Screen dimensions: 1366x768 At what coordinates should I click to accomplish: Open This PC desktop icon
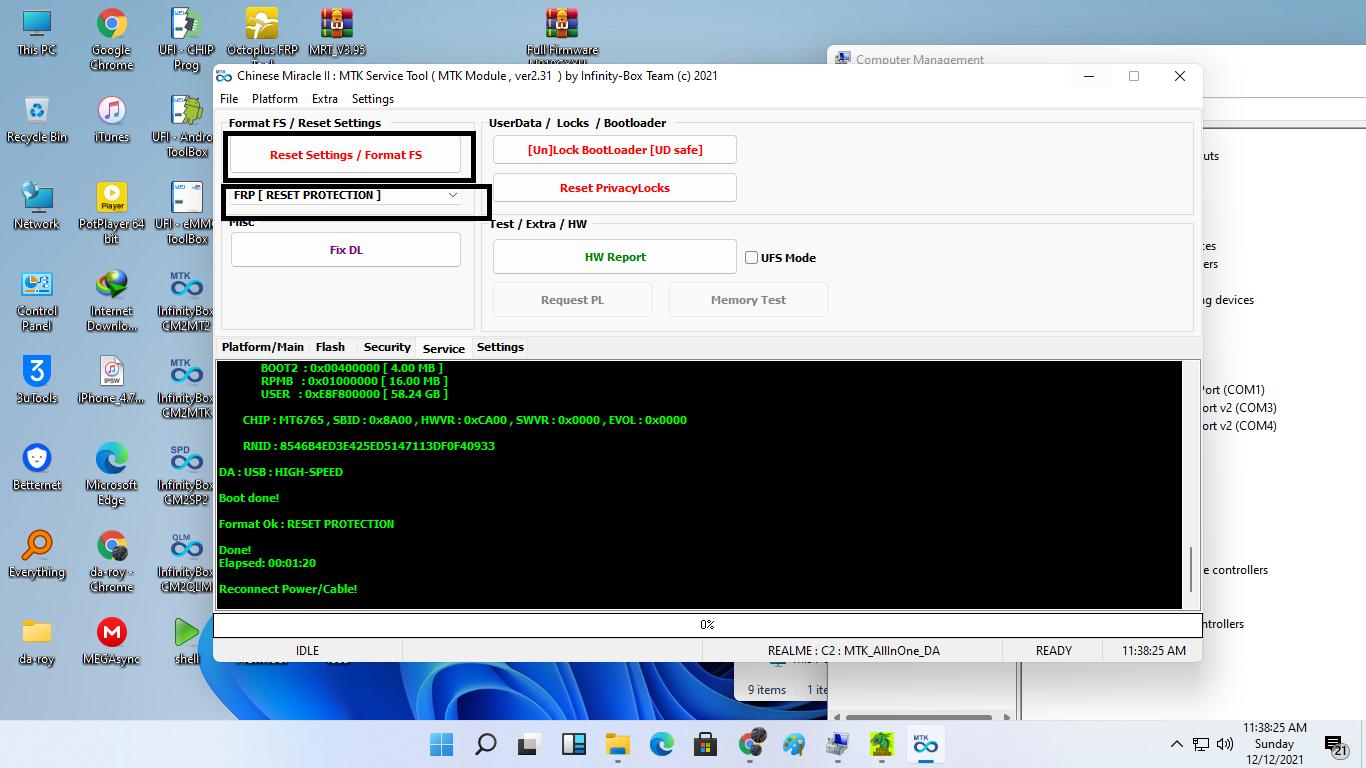coord(37,32)
